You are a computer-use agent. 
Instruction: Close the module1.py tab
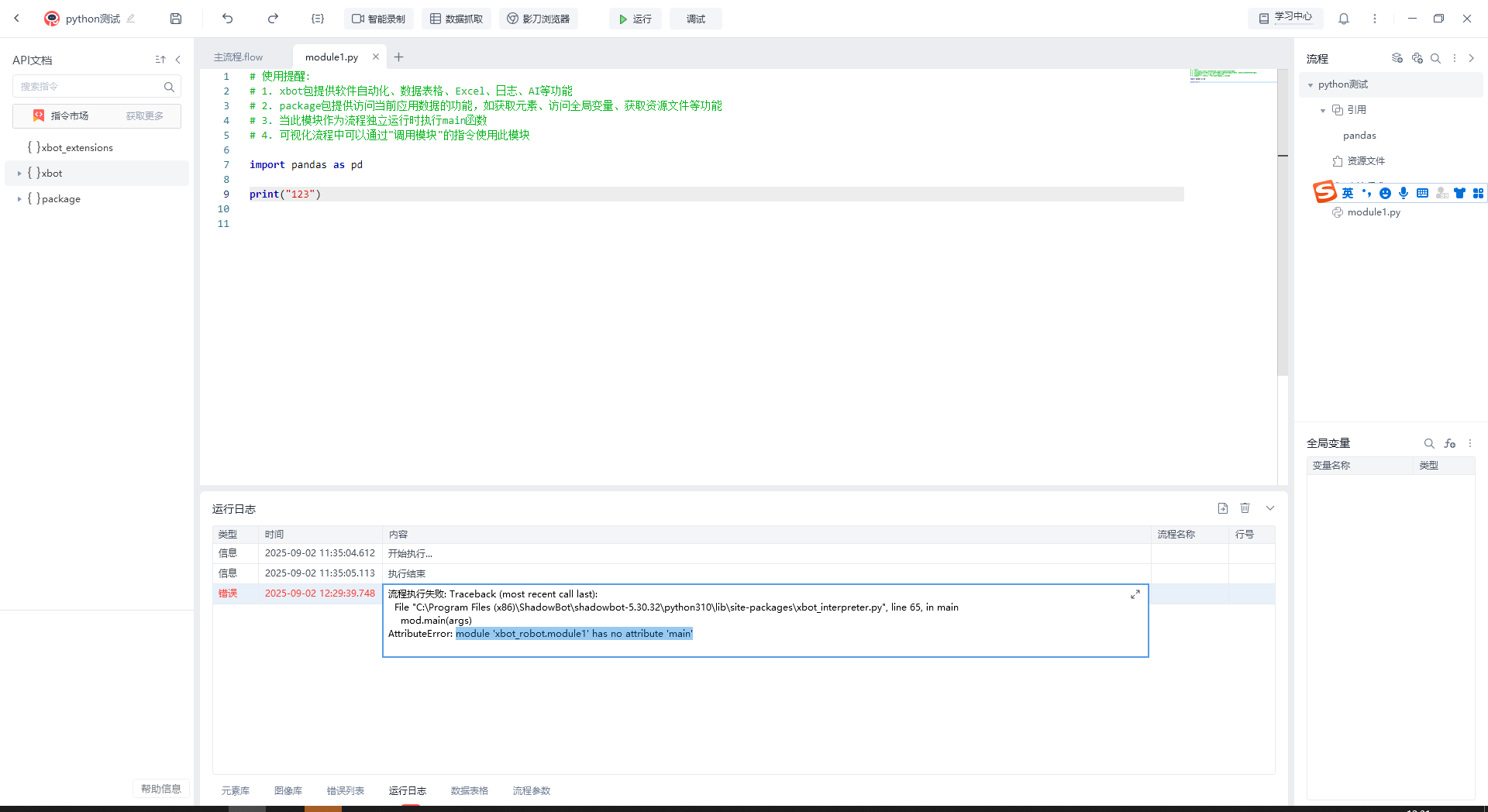(x=376, y=57)
